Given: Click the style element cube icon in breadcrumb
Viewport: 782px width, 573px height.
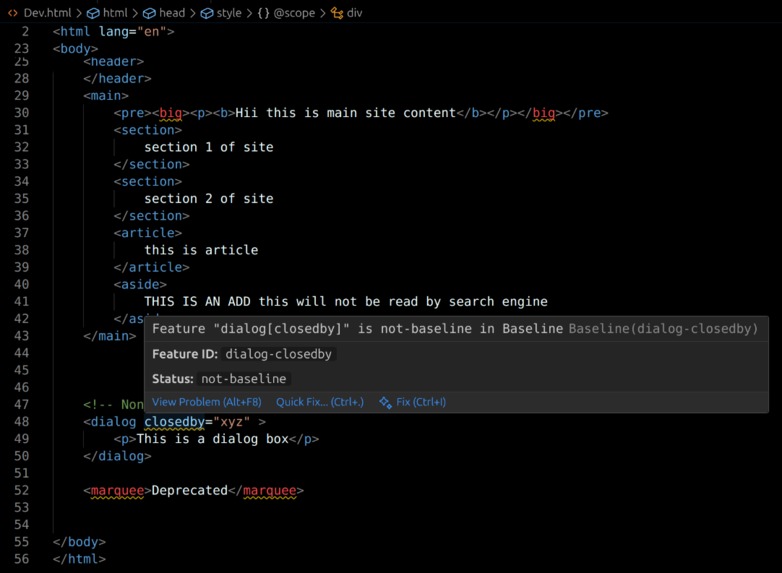Looking at the screenshot, I should click(x=207, y=13).
